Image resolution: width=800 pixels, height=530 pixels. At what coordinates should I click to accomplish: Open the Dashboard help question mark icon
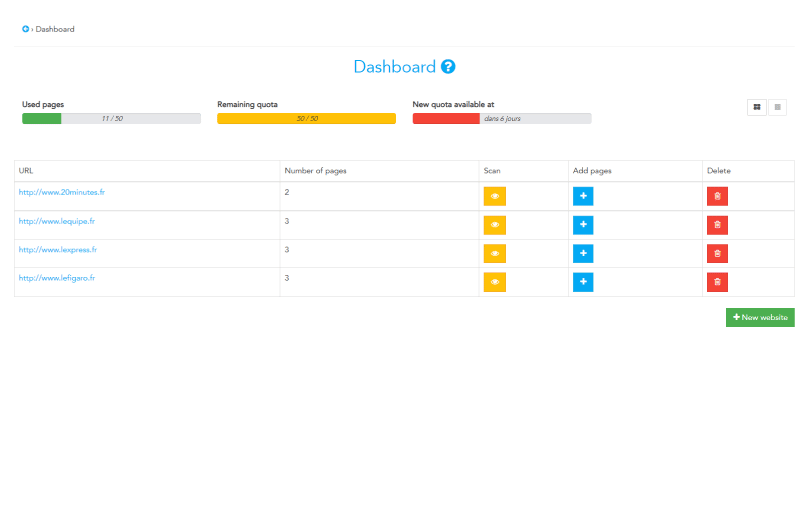[x=448, y=67]
